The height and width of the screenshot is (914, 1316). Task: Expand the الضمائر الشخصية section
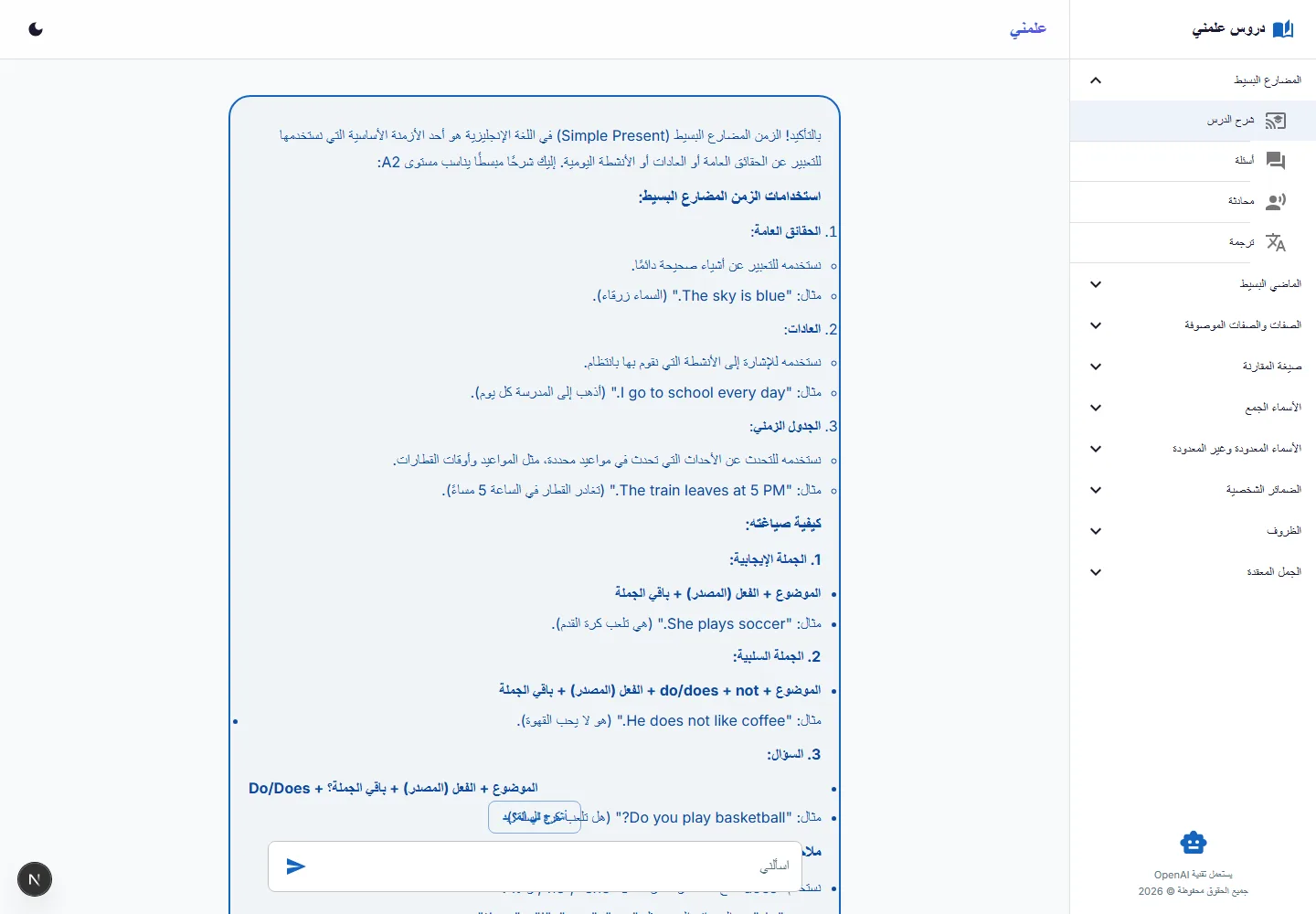pos(1193,490)
